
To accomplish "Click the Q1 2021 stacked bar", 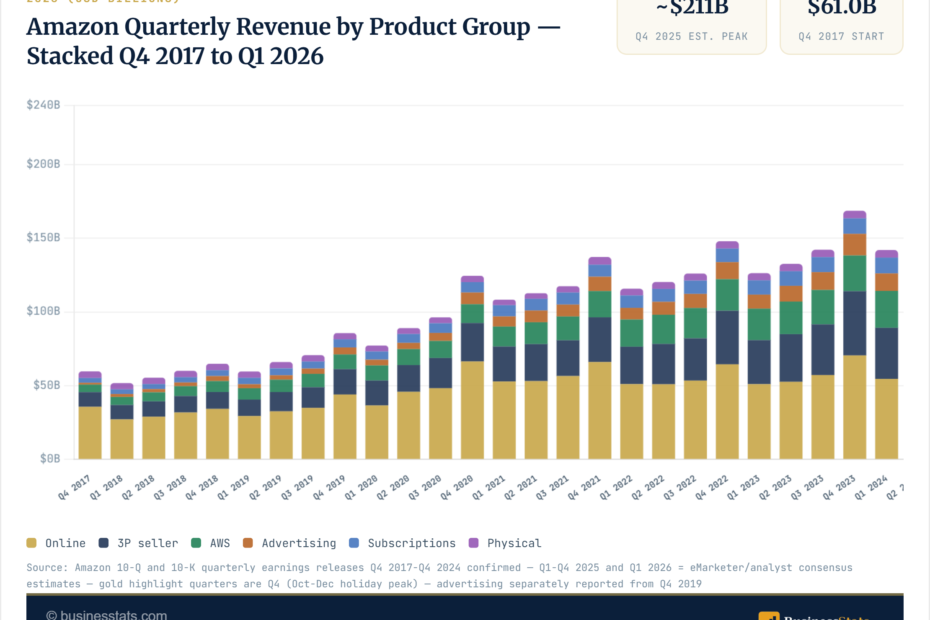I will tap(505, 379).
